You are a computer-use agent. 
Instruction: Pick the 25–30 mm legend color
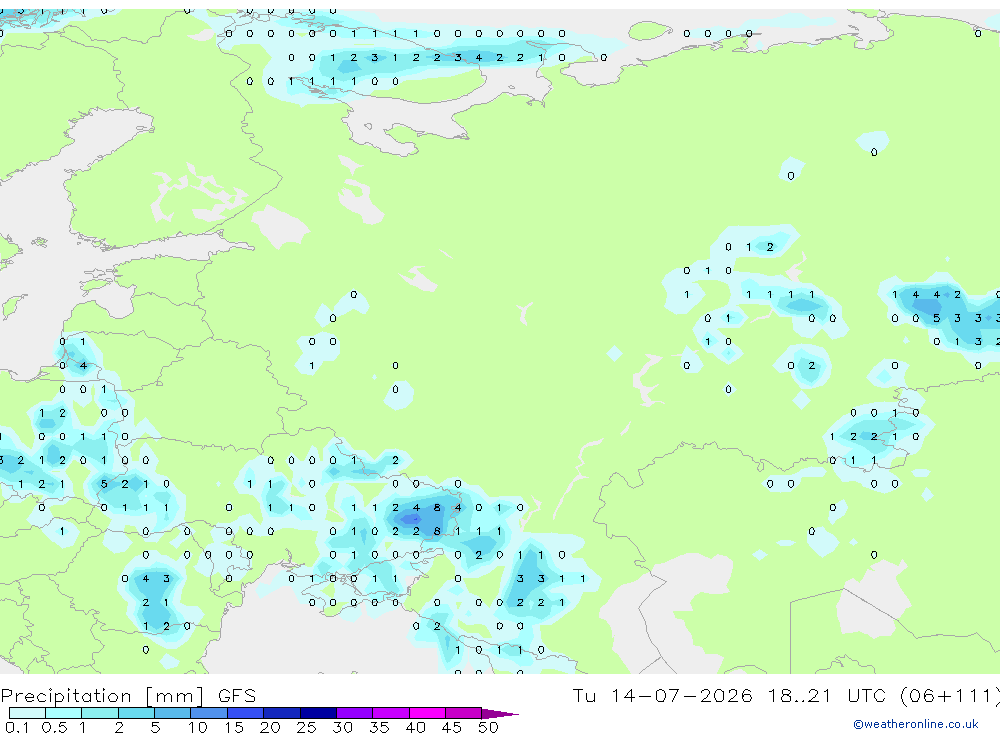pos(318,713)
